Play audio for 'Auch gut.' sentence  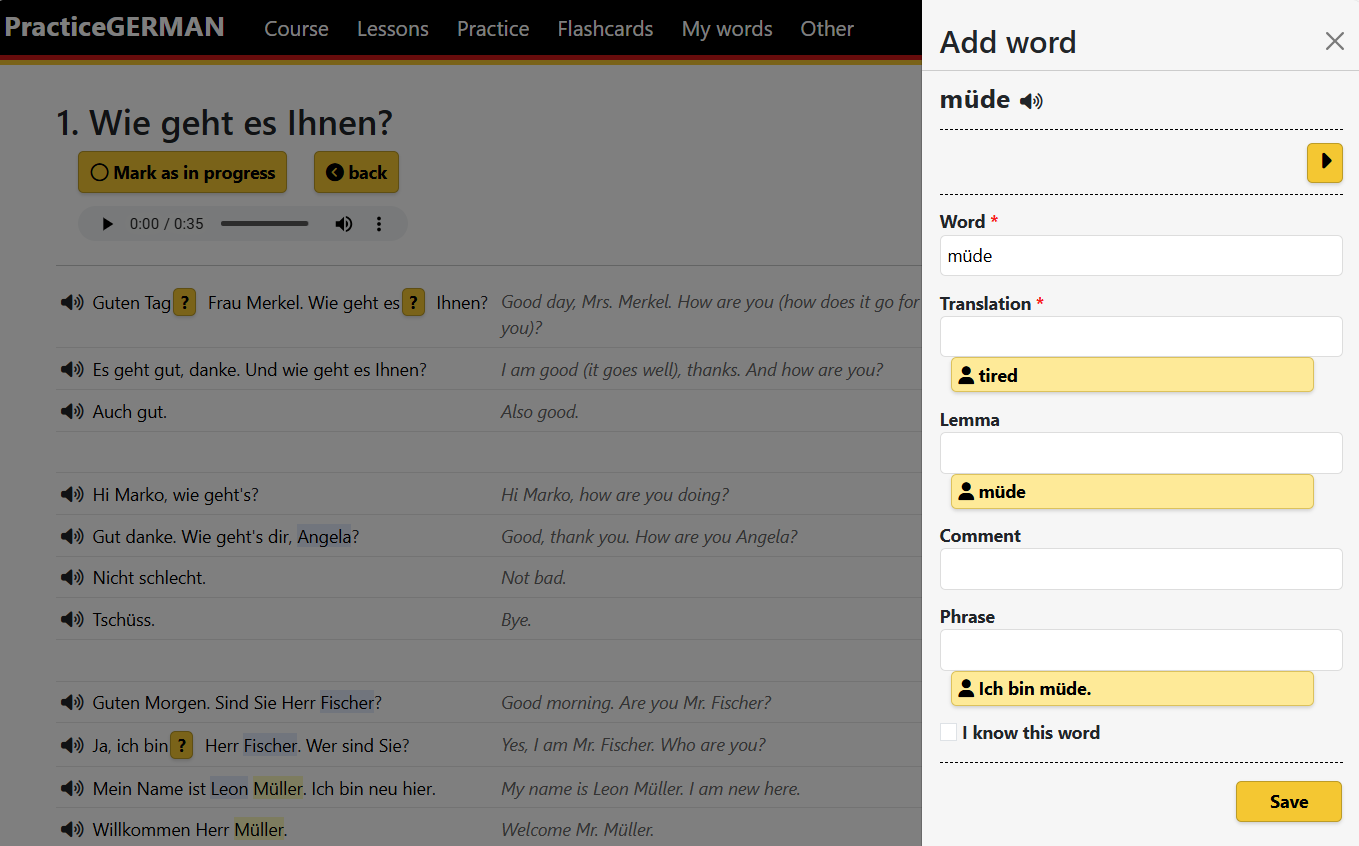tap(72, 411)
